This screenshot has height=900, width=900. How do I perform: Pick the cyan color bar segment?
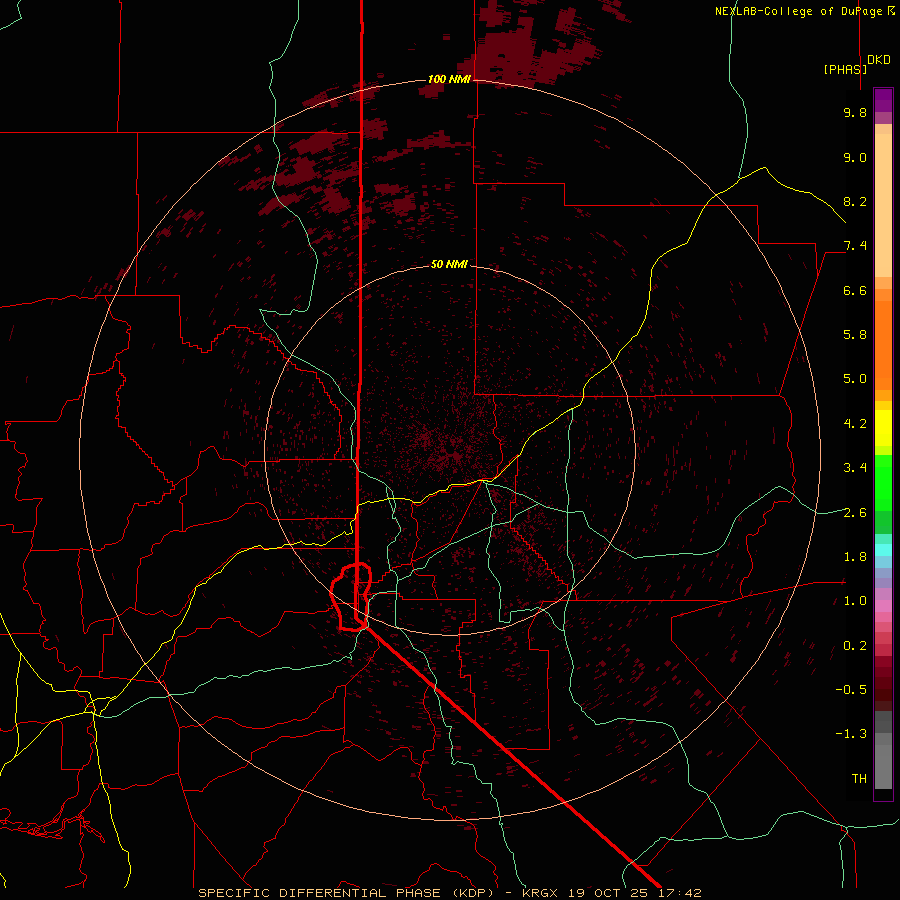(x=883, y=550)
